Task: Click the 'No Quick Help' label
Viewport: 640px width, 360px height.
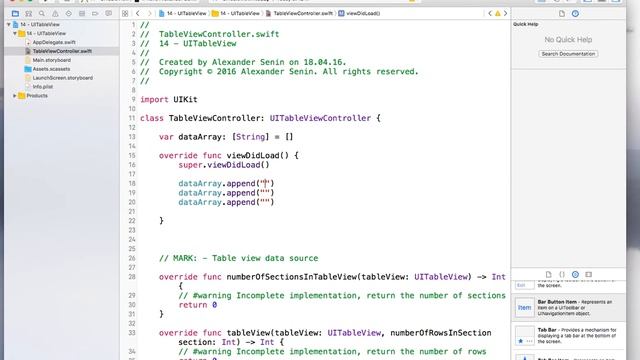Action: pos(568,40)
